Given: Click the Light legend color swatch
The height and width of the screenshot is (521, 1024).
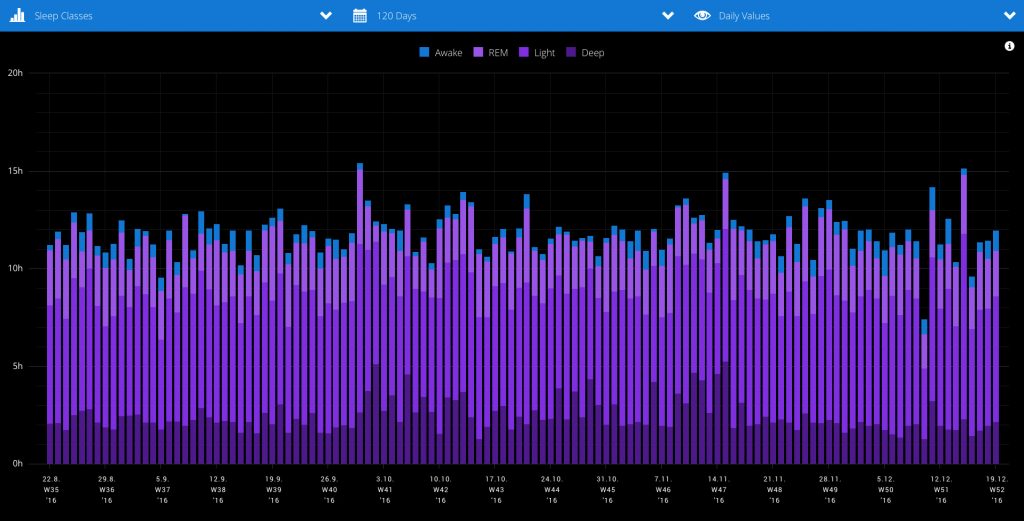Looking at the screenshot, I should (524, 52).
